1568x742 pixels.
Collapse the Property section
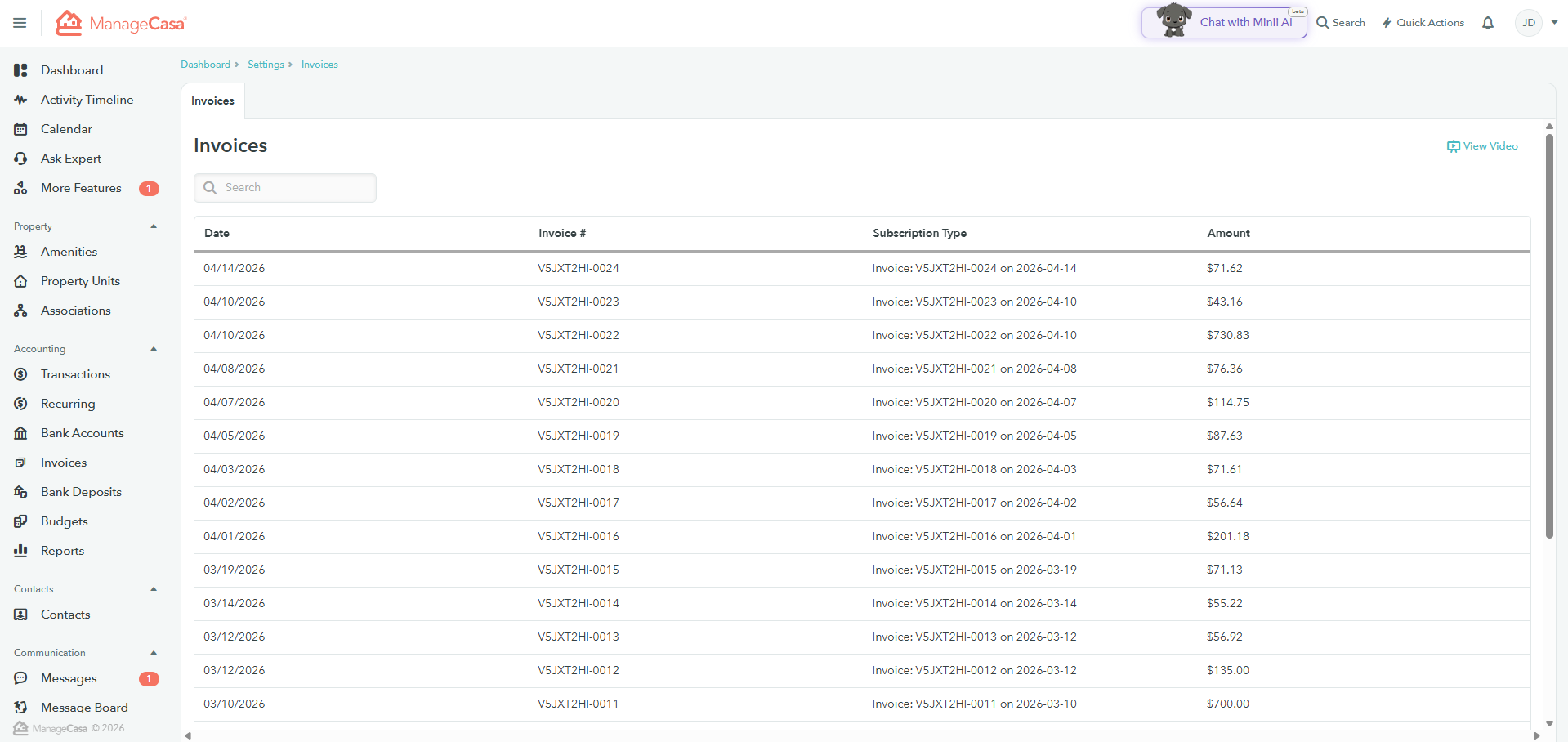coord(154,226)
